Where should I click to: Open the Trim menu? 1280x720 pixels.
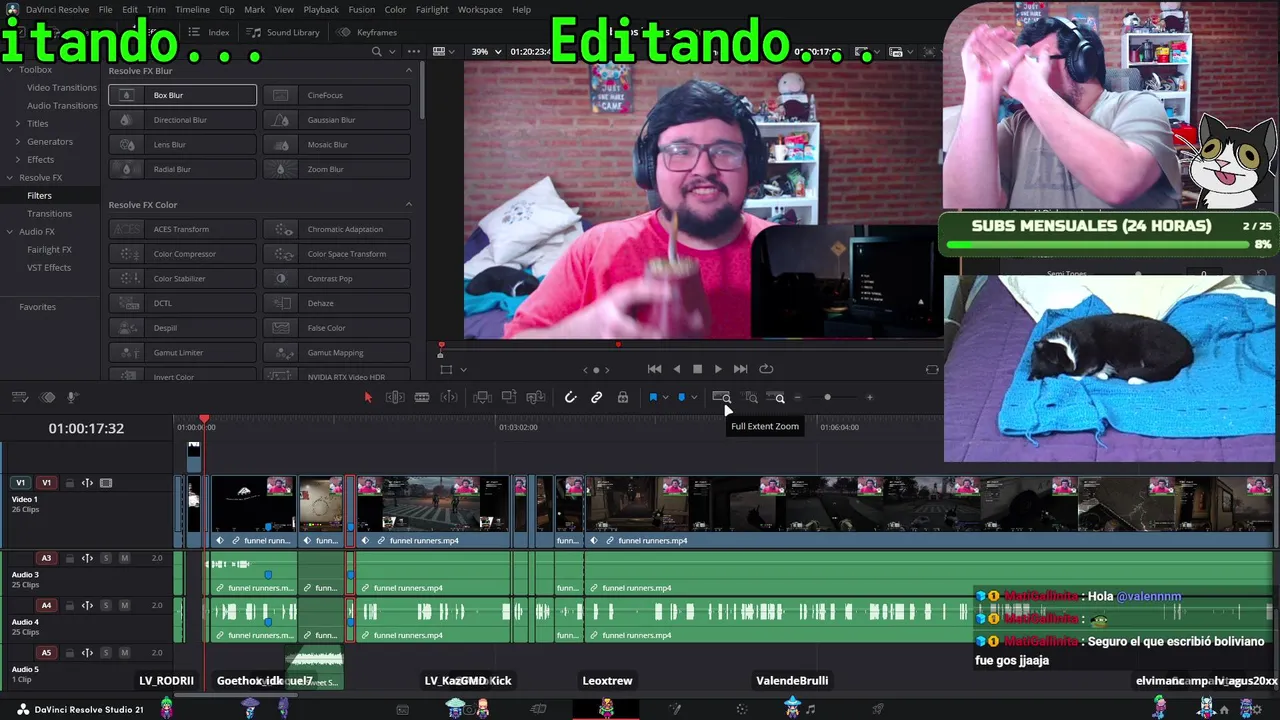[156, 9]
